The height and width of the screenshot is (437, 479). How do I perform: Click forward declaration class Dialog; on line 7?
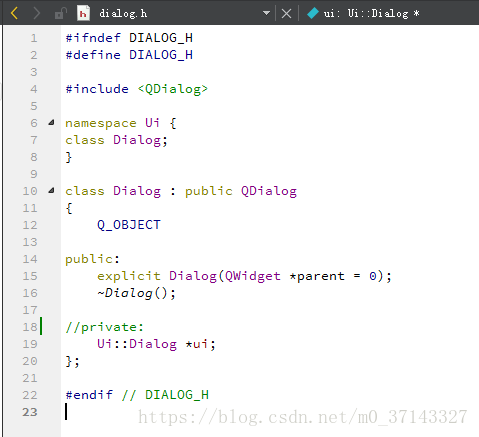116,140
